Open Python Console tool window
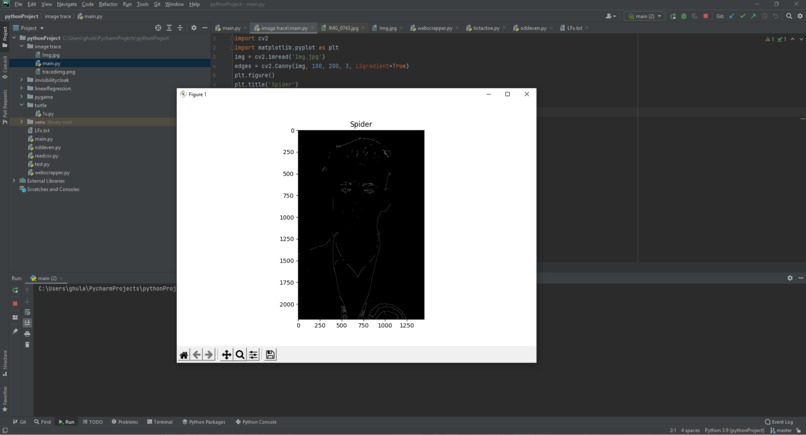This screenshot has width=806, height=435. [x=256, y=422]
